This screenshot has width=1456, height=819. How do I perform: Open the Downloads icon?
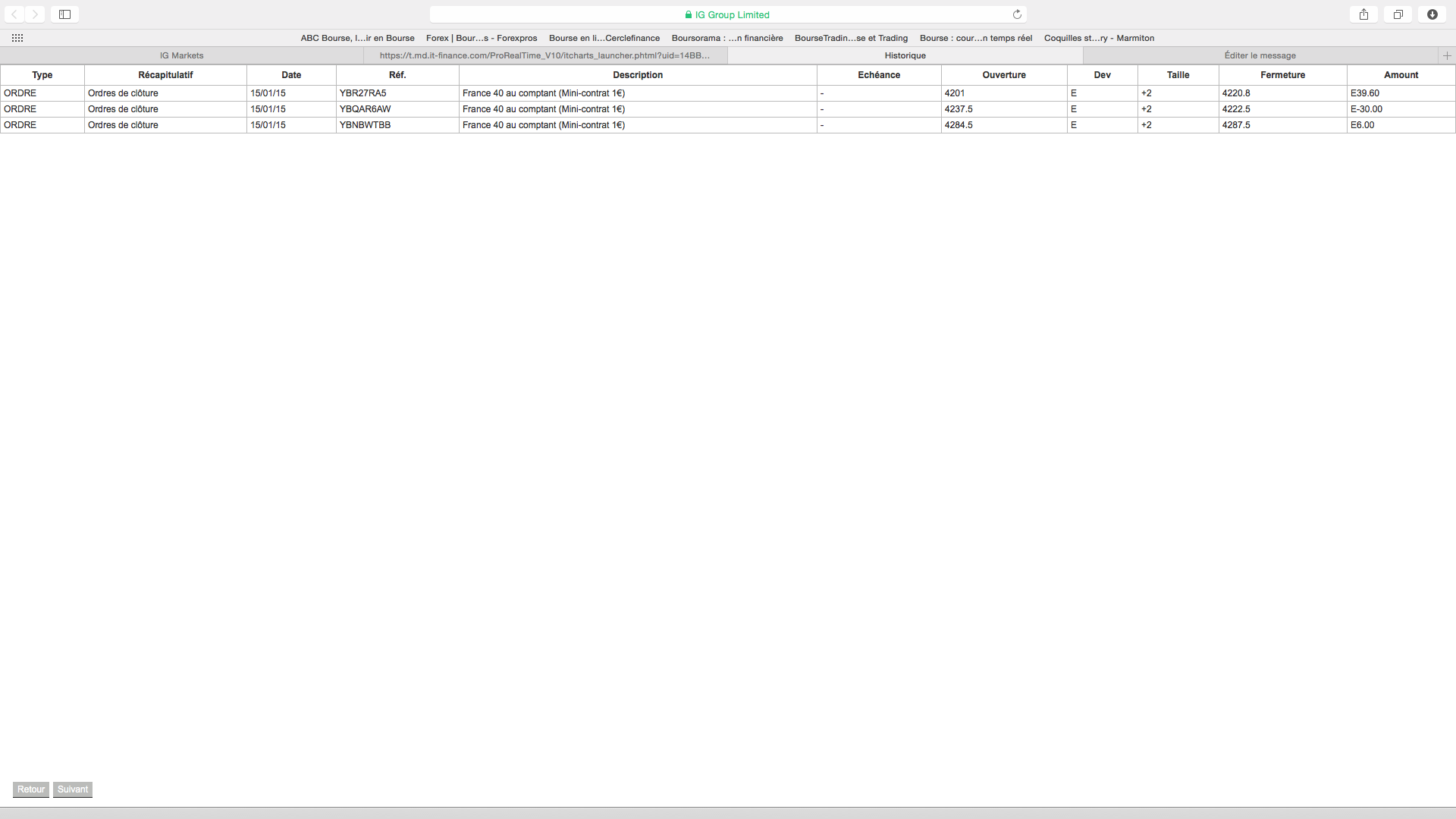pyautogui.click(x=1432, y=14)
